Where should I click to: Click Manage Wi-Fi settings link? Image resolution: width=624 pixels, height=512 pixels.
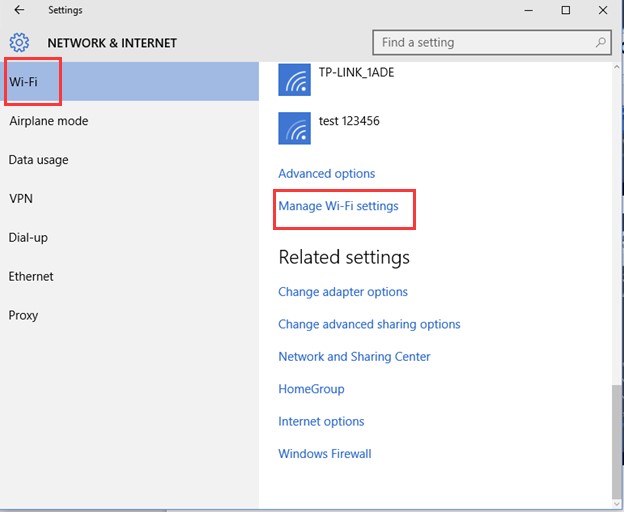click(338, 206)
